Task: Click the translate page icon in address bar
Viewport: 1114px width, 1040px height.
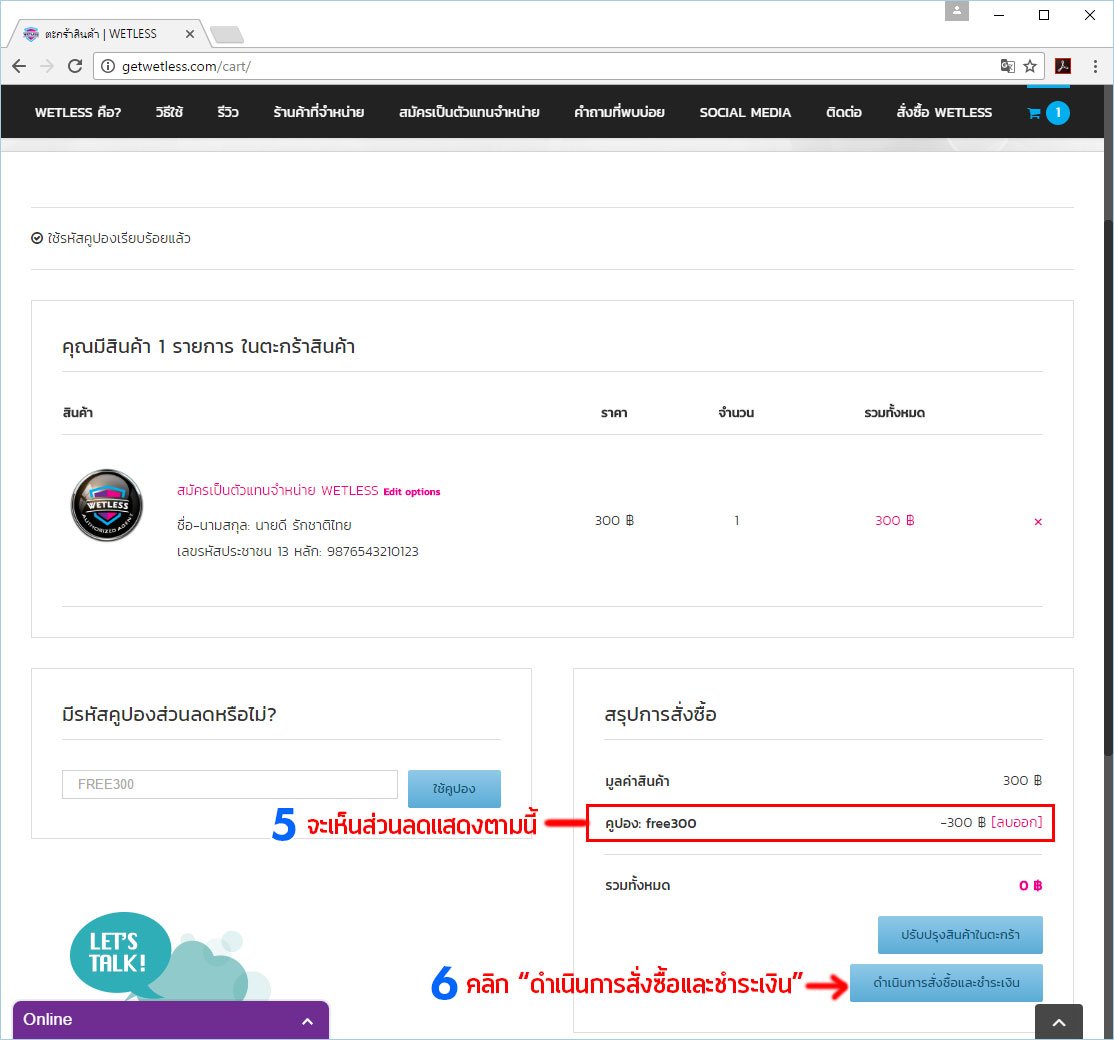Action: point(1007,66)
